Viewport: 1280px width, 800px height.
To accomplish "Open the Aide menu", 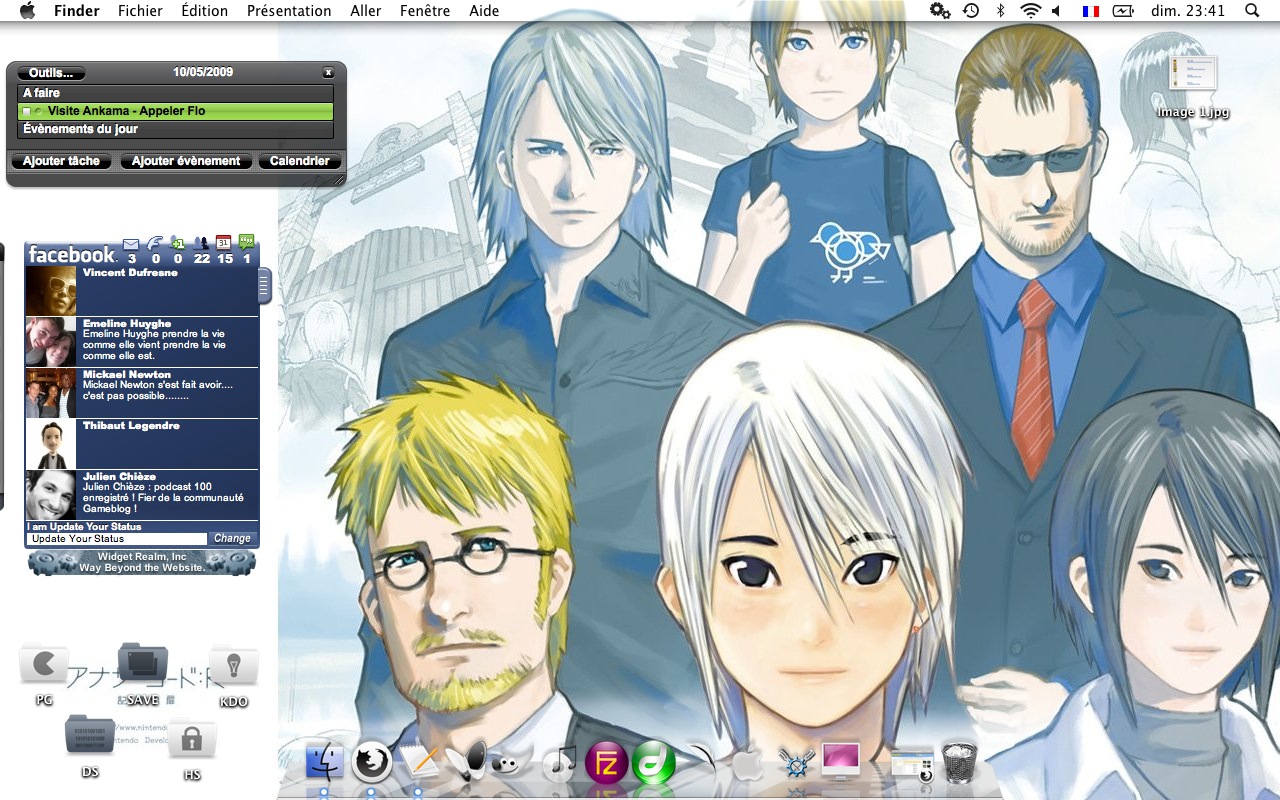I will pyautogui.click(x=484, y=11).
